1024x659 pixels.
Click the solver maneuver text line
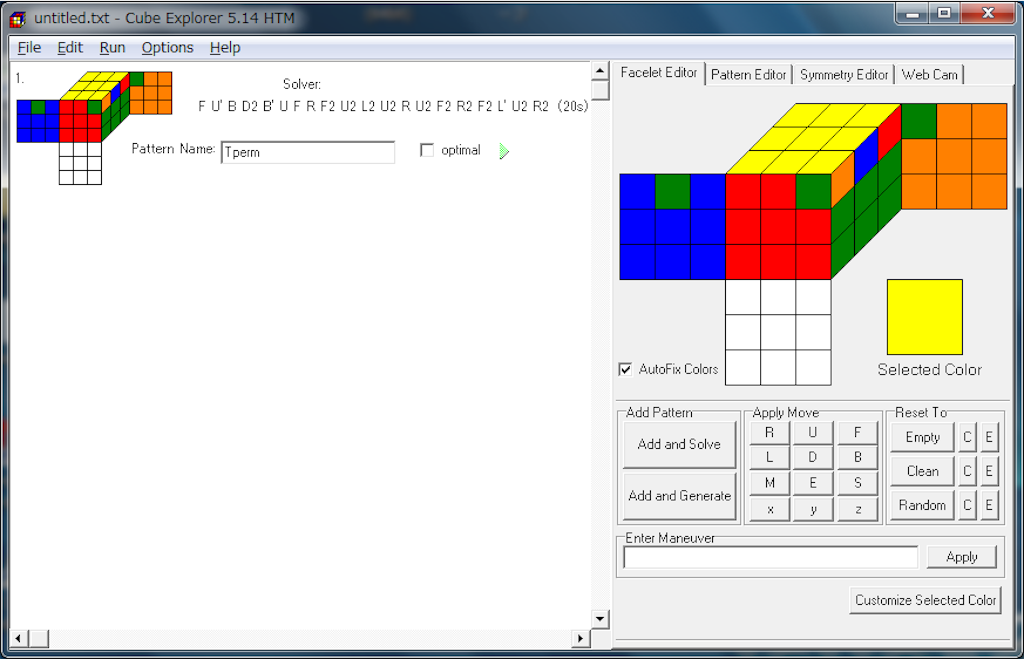coord(392,106)
